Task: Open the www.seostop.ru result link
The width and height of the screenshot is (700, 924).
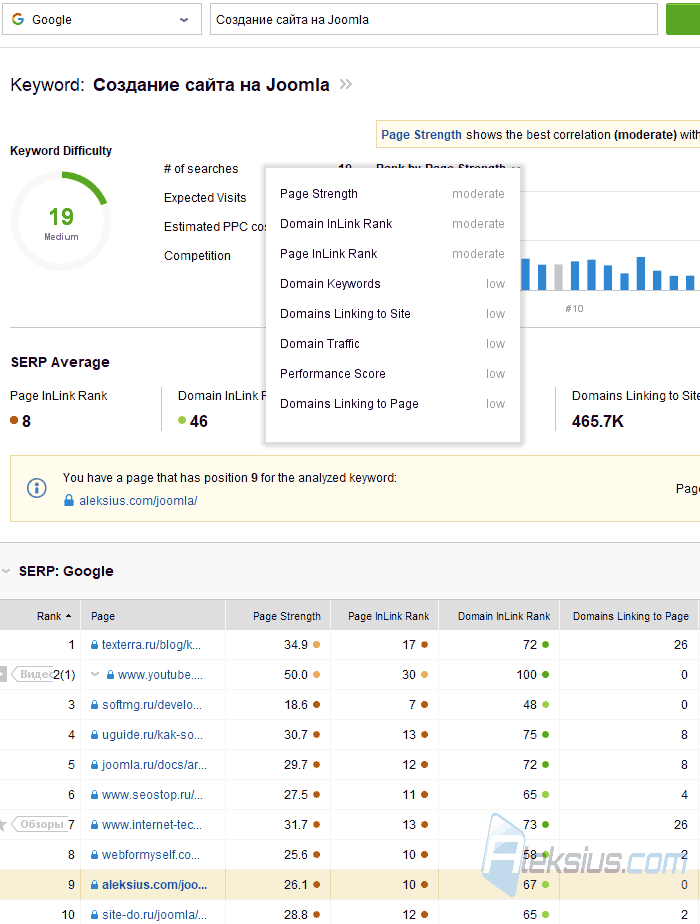Action: point(153,795)
